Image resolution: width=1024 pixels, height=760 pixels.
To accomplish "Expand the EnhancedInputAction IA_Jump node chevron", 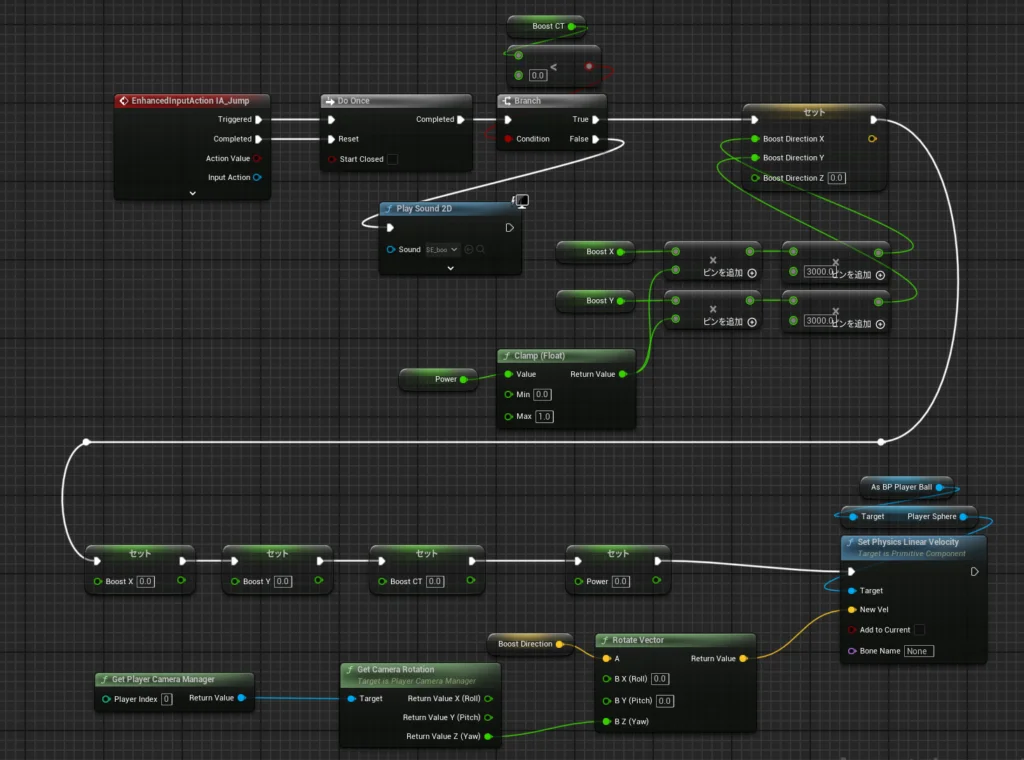I will [192, 194].
